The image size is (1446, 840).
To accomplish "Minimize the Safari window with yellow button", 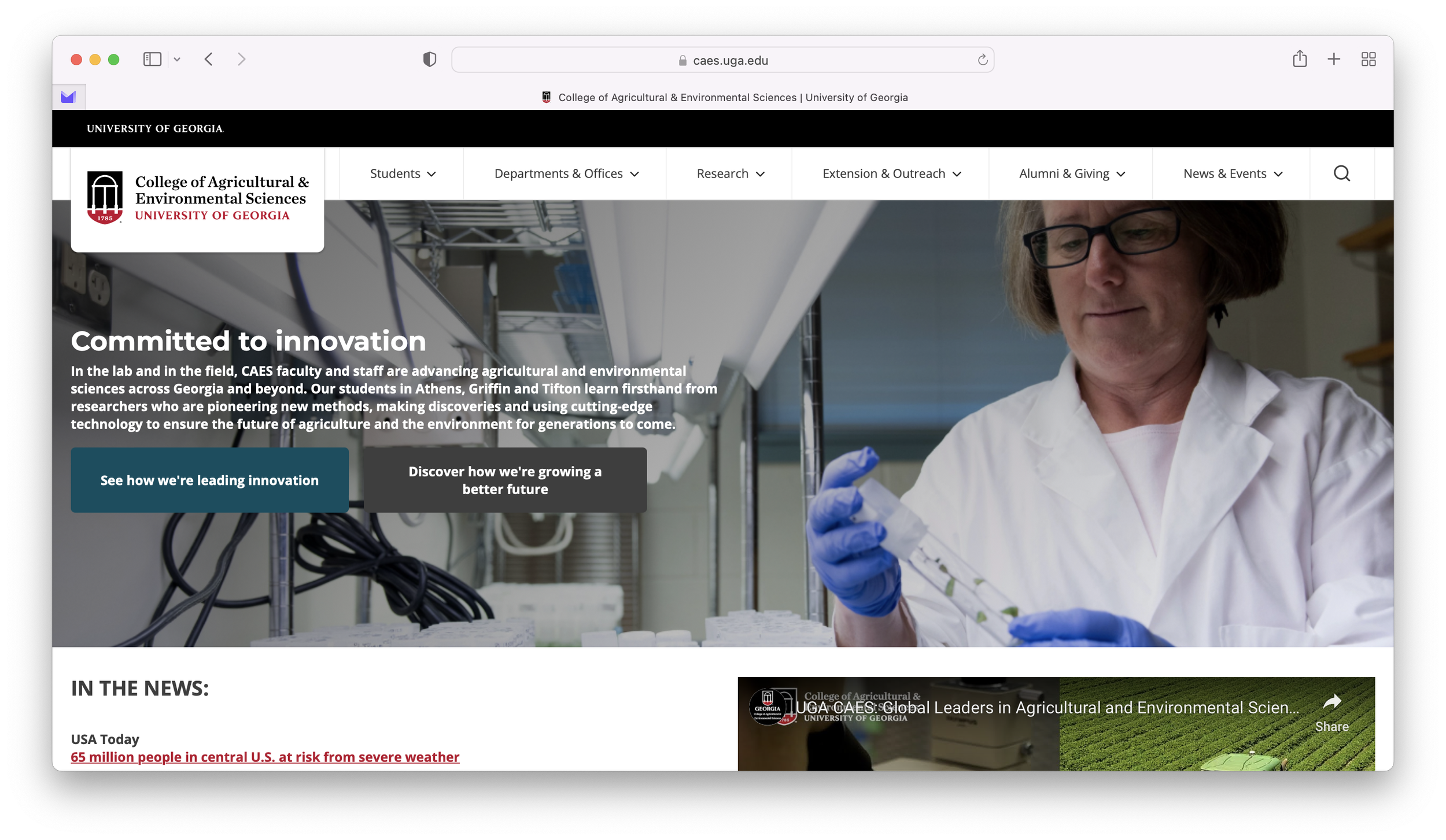I will (x=95, y=60).
